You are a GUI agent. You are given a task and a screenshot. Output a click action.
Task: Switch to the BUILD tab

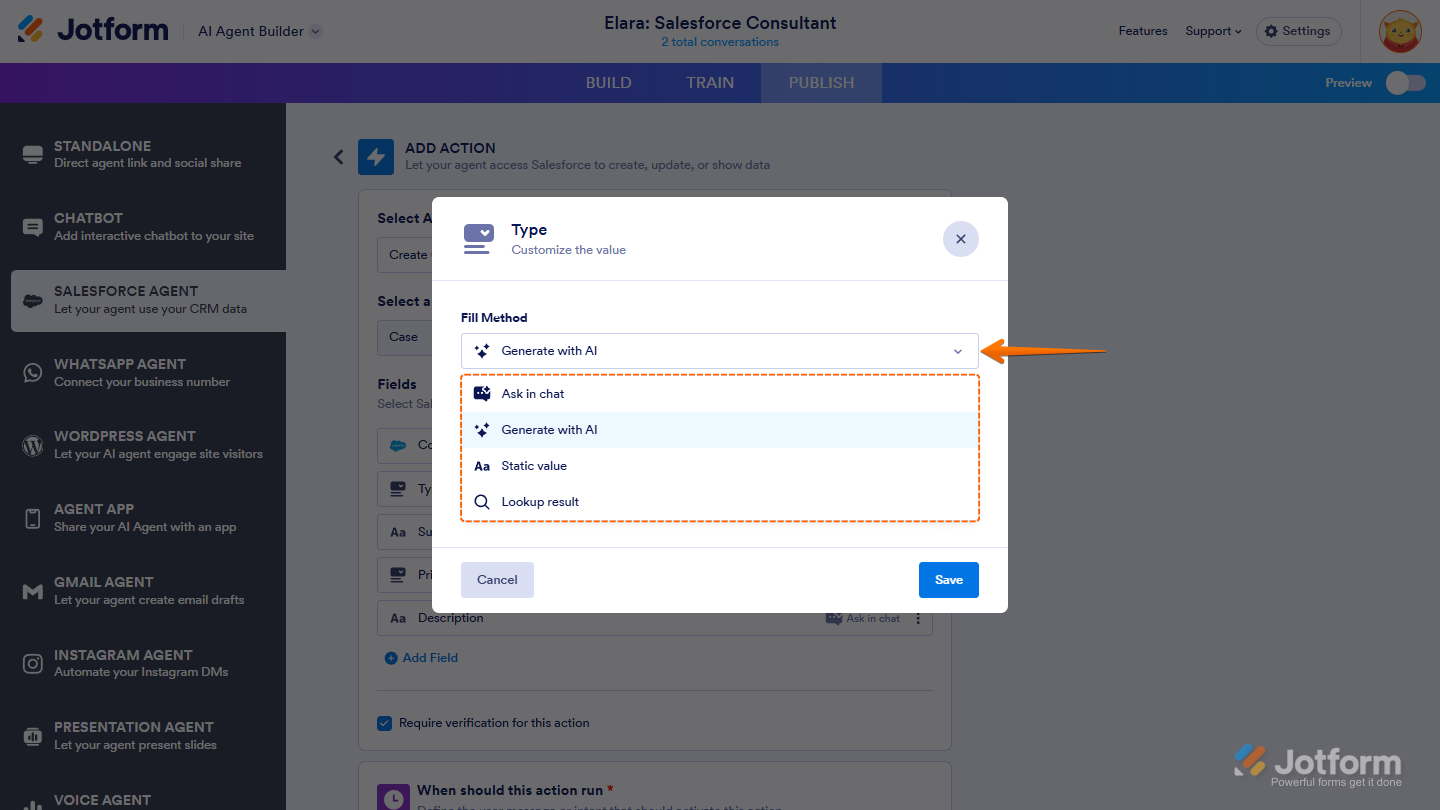pos(608,83)
